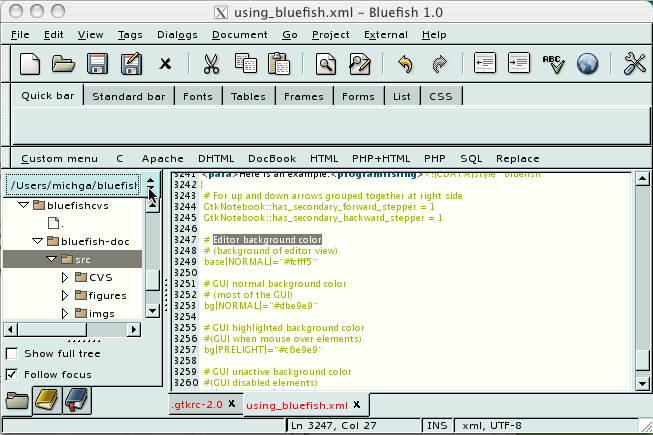Click the file tree scroll right arrow

coord(134,330)
